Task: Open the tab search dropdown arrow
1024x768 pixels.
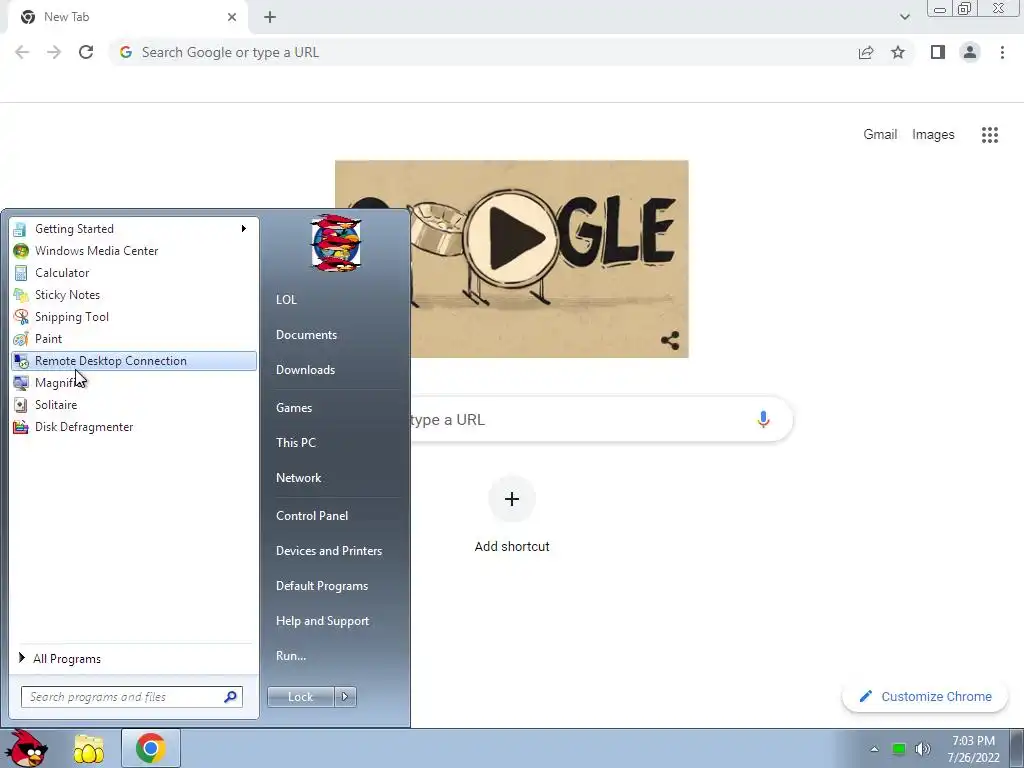Action: [x=904, y=17]
